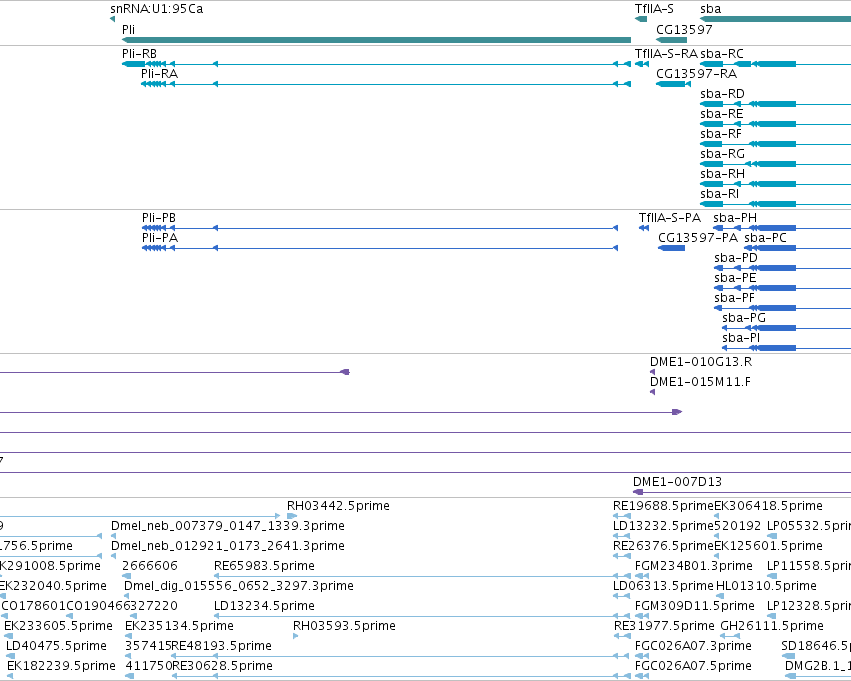Select the RE19688.5prime EST label

pos(663,506)
